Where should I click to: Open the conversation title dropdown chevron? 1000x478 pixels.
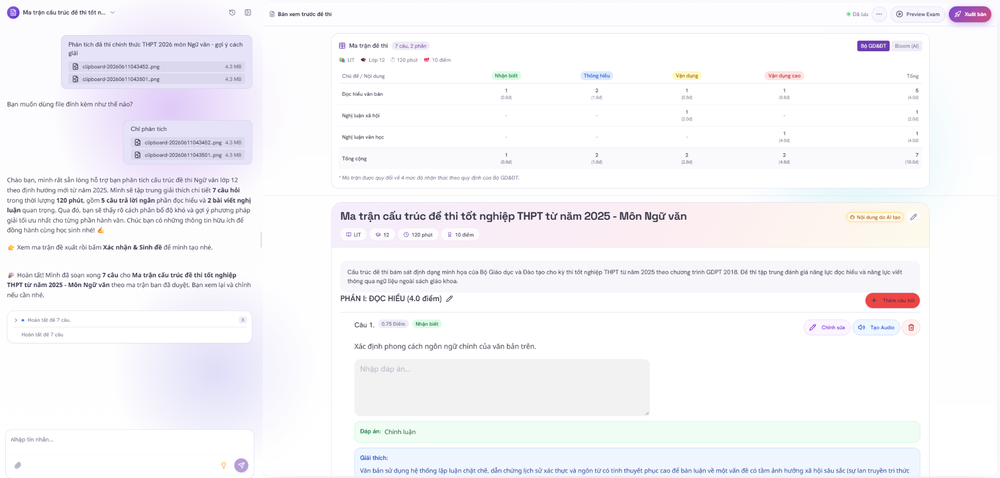pyautogui.click(x=113, y=13)
